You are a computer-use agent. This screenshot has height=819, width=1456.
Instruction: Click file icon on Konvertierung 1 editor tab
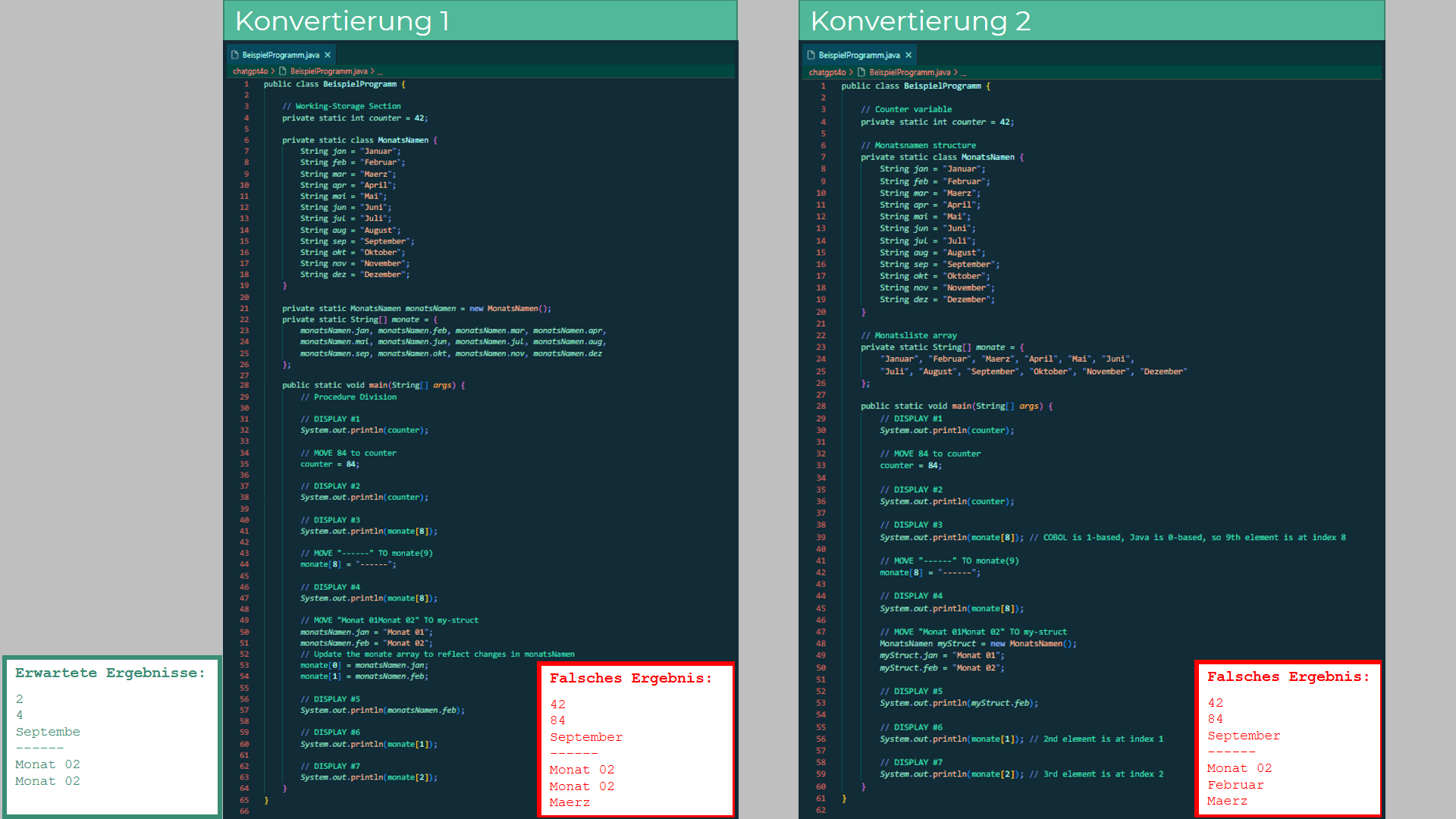point(235,55)
